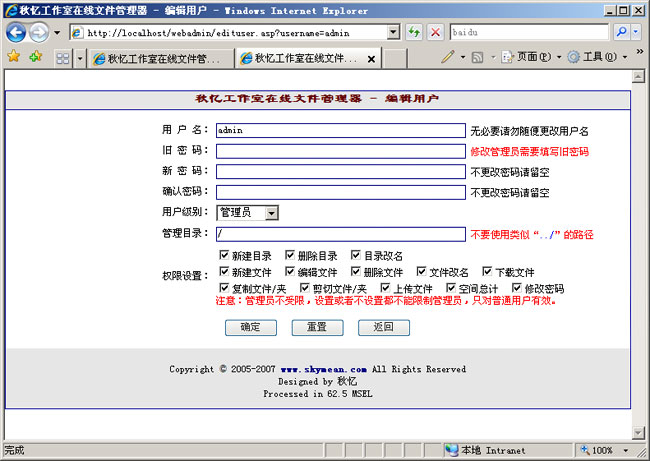650x461 pixels.
Task: Disable the 修改密码 permission
Action: [x=517, y=287]
